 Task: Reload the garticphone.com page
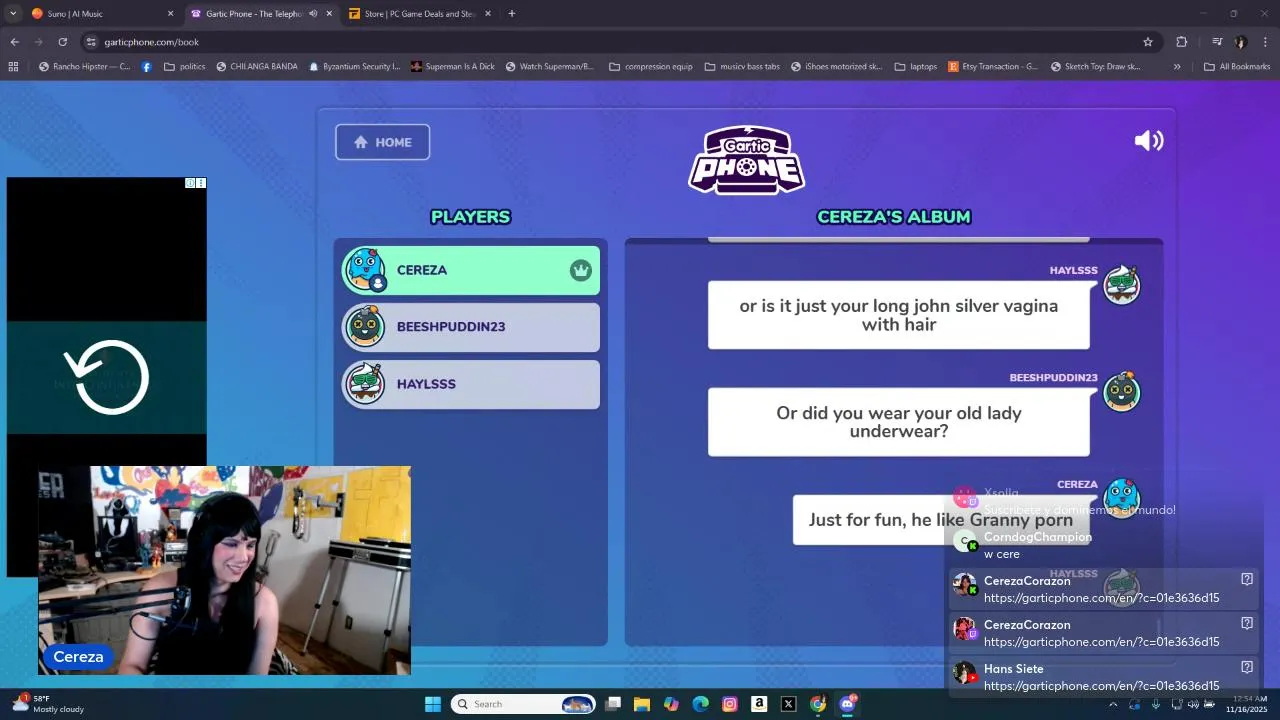pos(62,42)
